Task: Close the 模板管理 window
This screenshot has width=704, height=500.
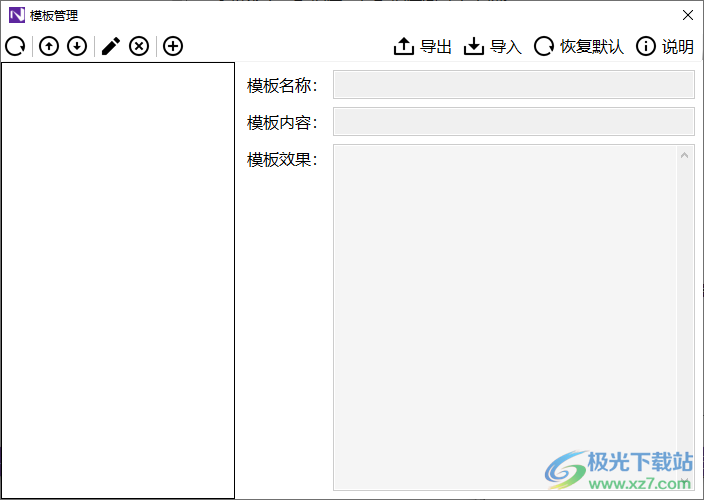Action: click(687, 15)
